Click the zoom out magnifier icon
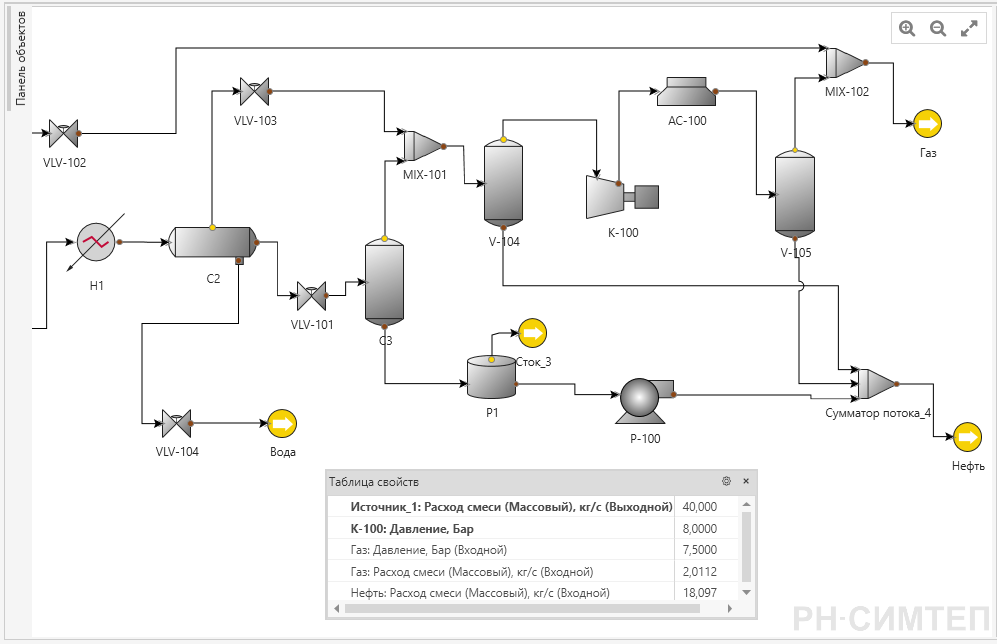This screenshot has width=997, height=644. tap(938, 29)
